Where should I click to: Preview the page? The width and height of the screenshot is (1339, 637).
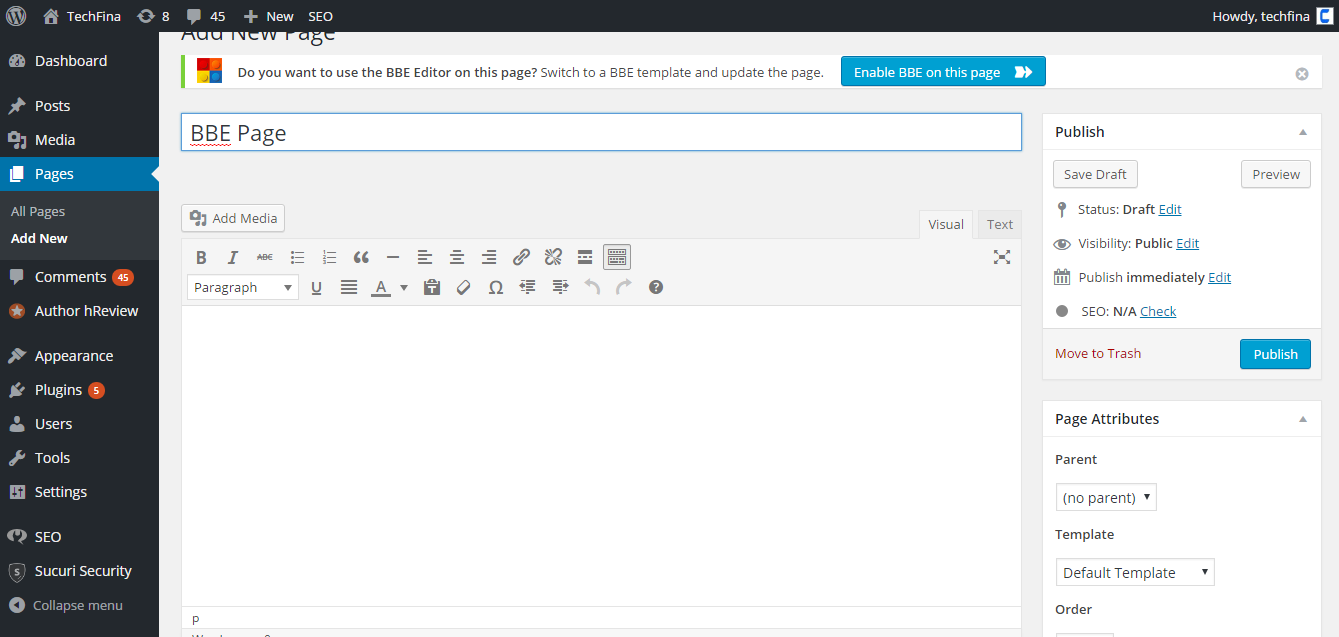click(x=1276, y=174)
